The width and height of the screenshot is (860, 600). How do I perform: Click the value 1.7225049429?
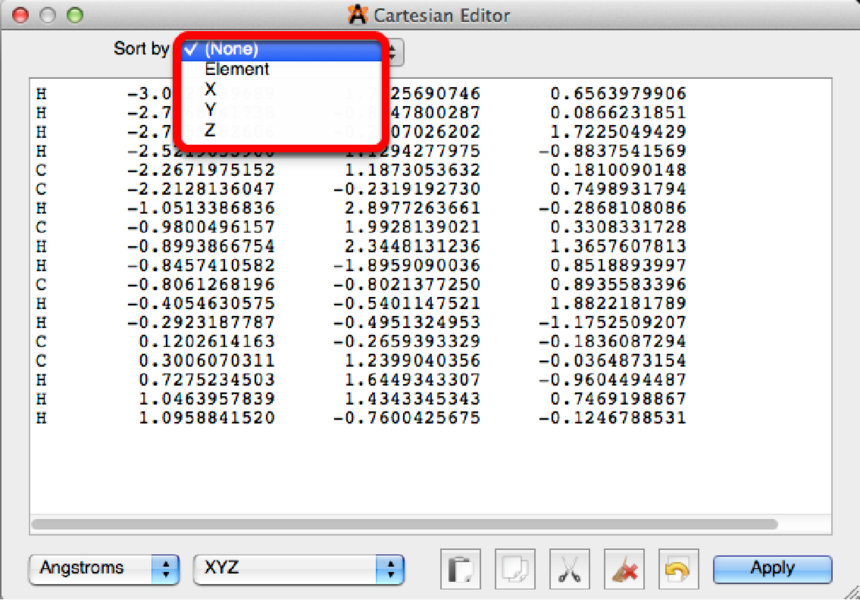tap(618, 132)
